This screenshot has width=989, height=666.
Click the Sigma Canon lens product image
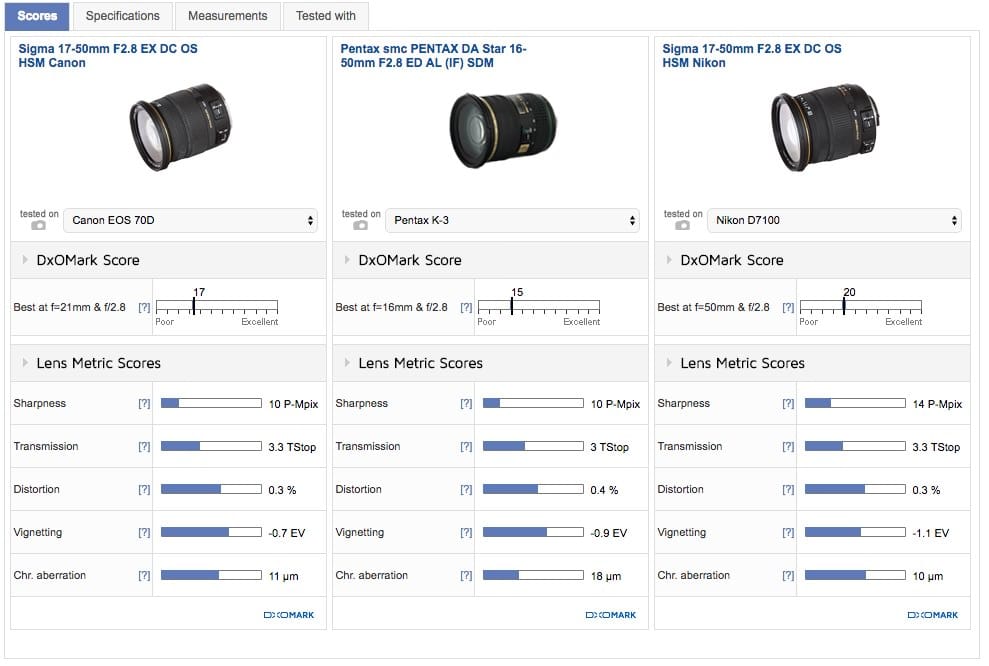(x=180, y=127)
